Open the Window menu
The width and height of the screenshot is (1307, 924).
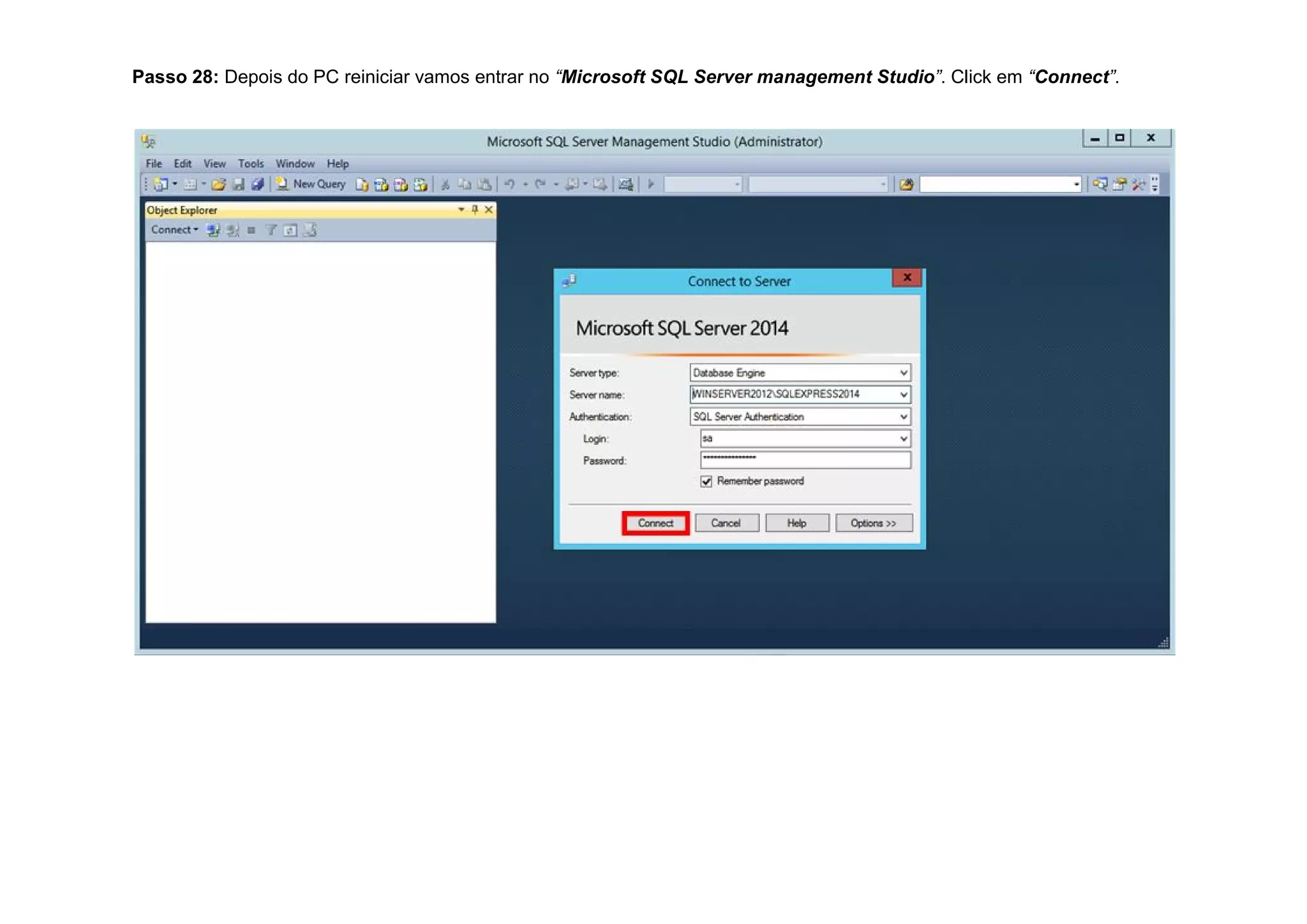[x=295, y=164]
